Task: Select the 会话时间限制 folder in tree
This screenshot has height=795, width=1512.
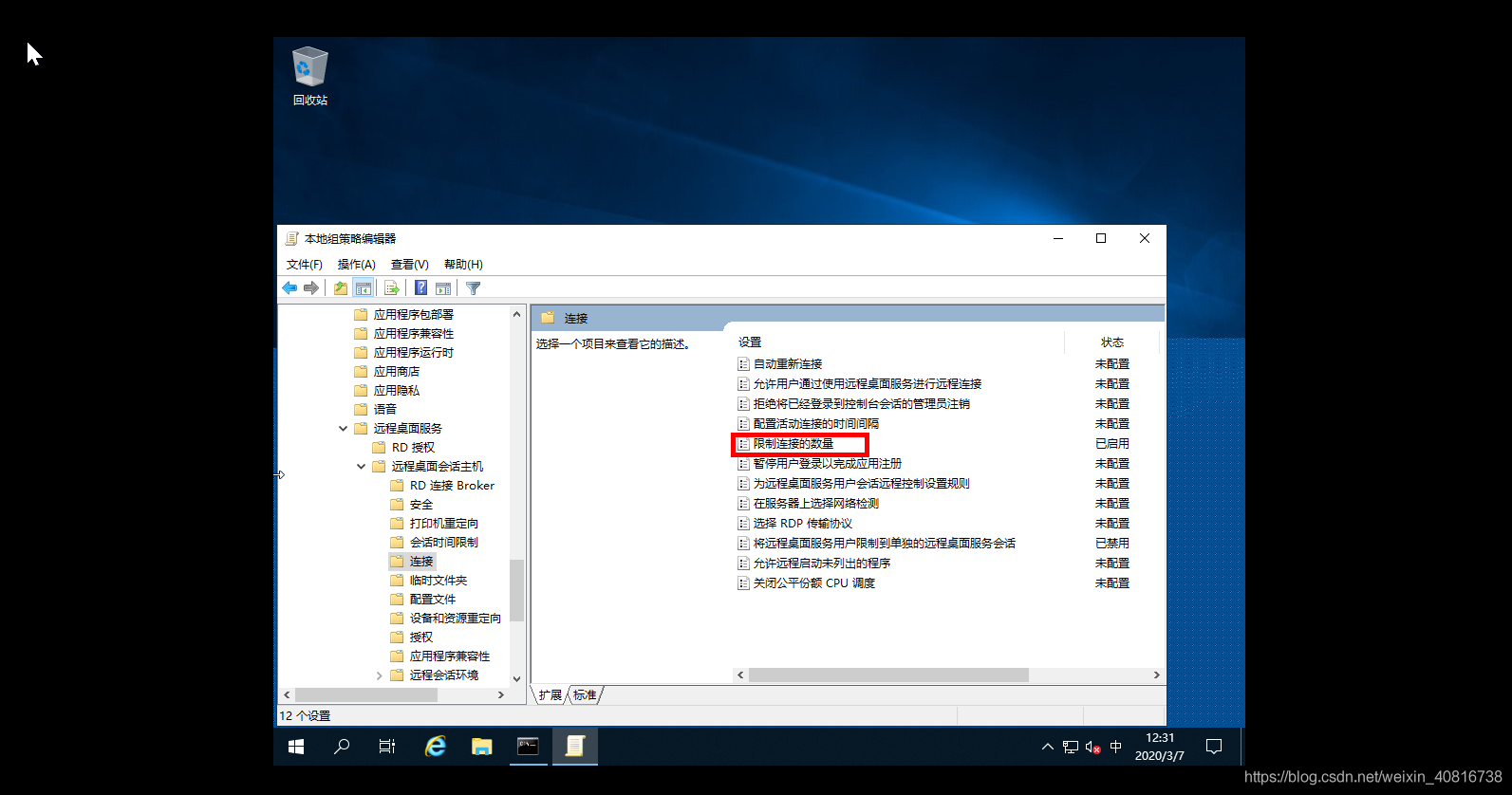Action: (443, 543)
